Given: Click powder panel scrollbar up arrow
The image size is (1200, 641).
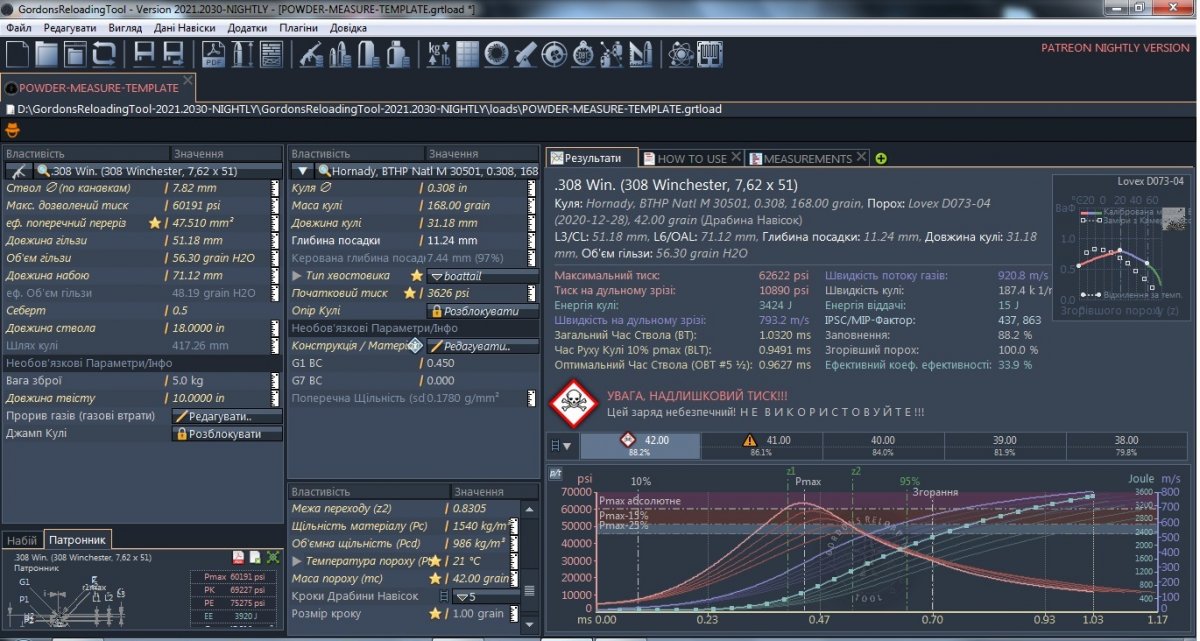Looking at the screenshot, I should click(531, 508).
